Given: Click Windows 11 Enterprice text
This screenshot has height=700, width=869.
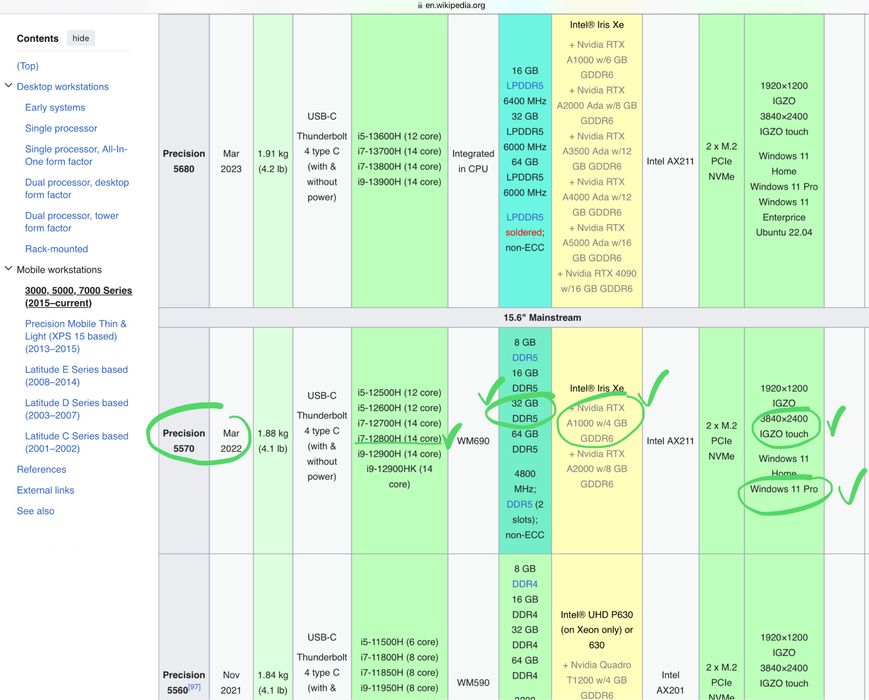Looking at the screenshot, I should [784, 210].
